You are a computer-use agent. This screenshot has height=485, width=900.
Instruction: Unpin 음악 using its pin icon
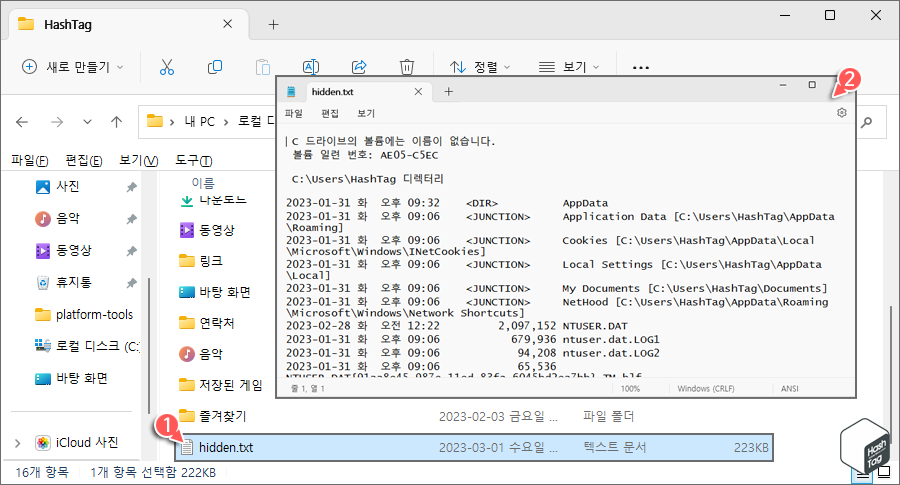click(x=131, y=219)
